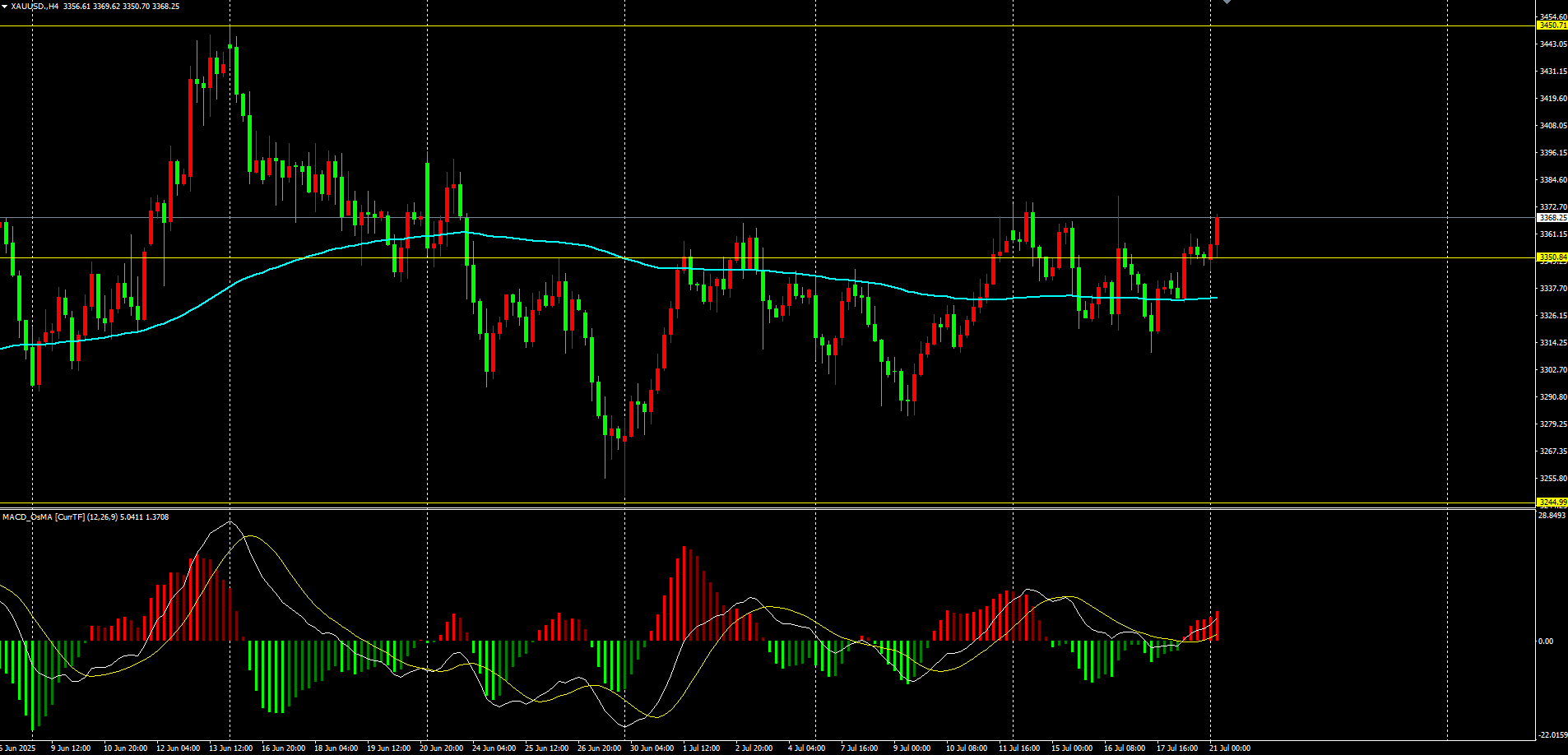The height and width of the screenshot is (755, 1568).
Task: Click the 12 Jun 04:00 time label
Action: 178,748
